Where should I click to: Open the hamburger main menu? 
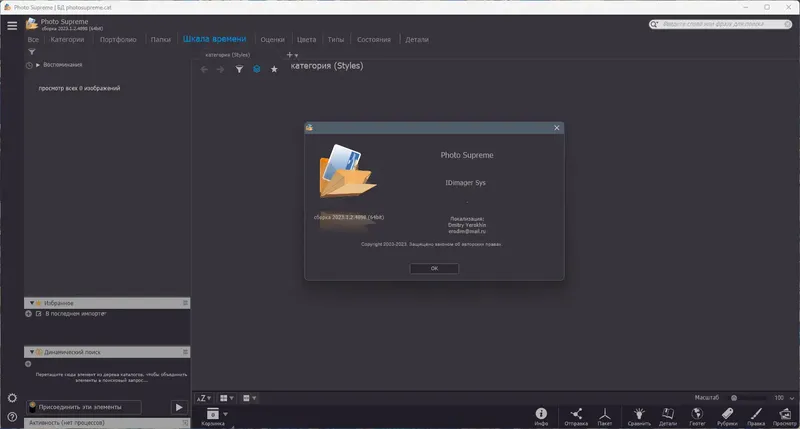coord(12,26)
